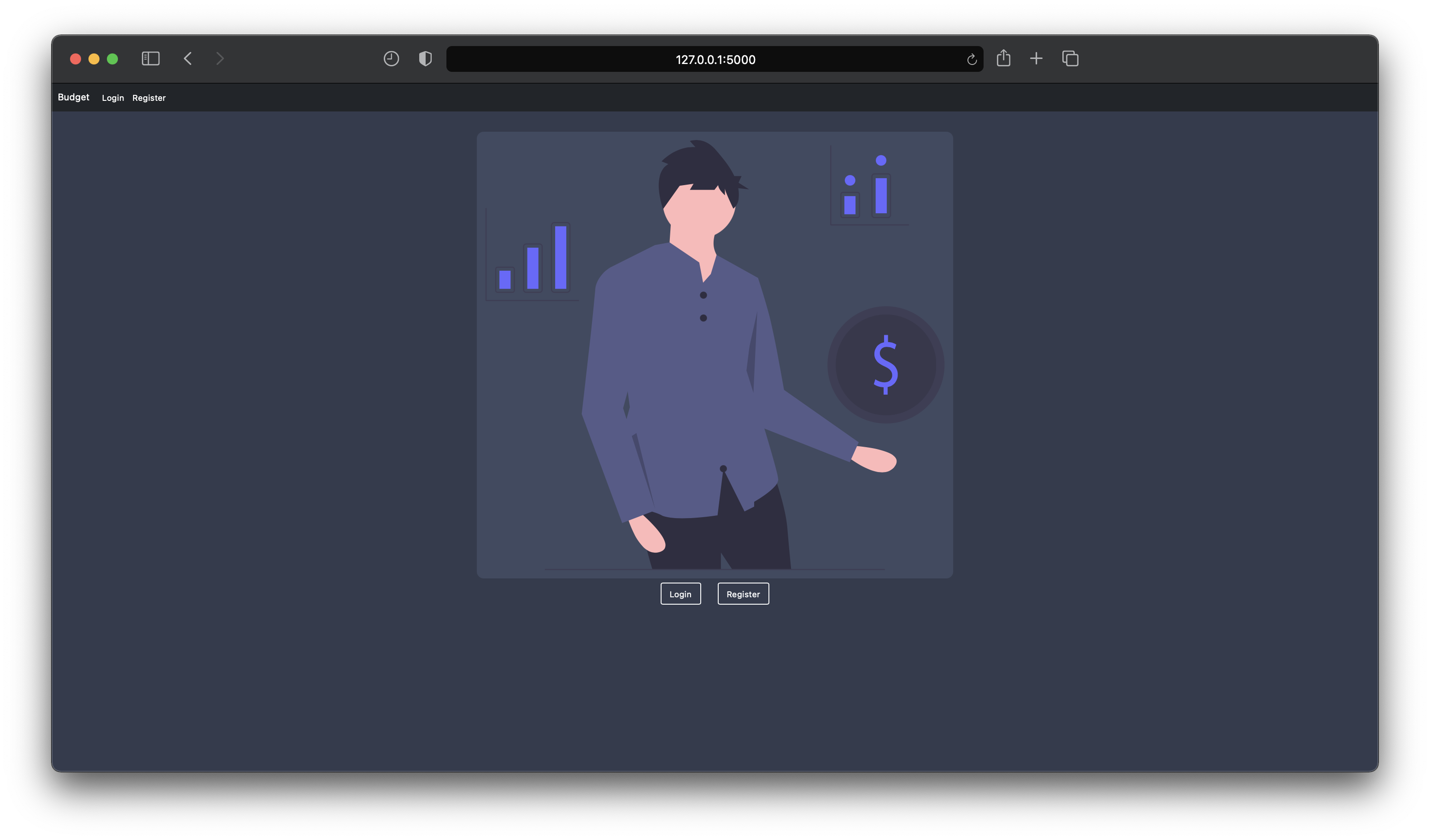Screen dimensions: 1430x840
Task: Toggle the Safari sidebar icon
Action: click(x=150, y=59)
